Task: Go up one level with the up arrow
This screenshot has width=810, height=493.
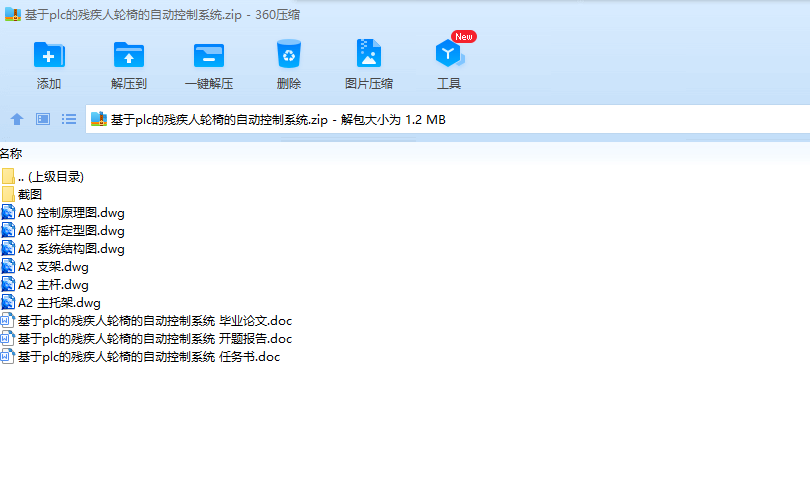Action: click(17, 119)
